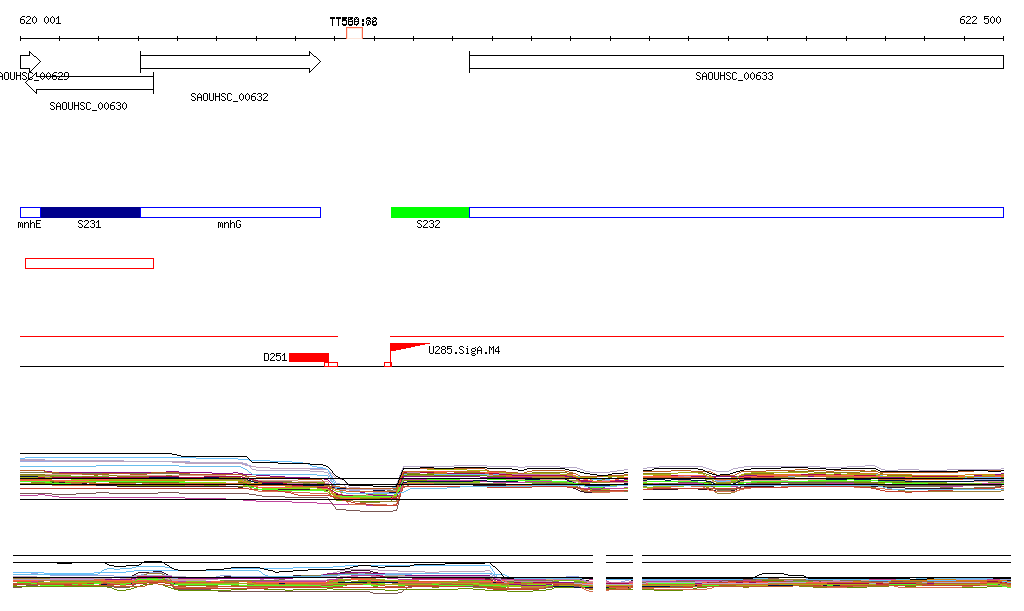1024x611 pixels.
Task: Select the SAOUHSC_00632 gene arrow
Action: pyautogui.click(x=229, y=62)
